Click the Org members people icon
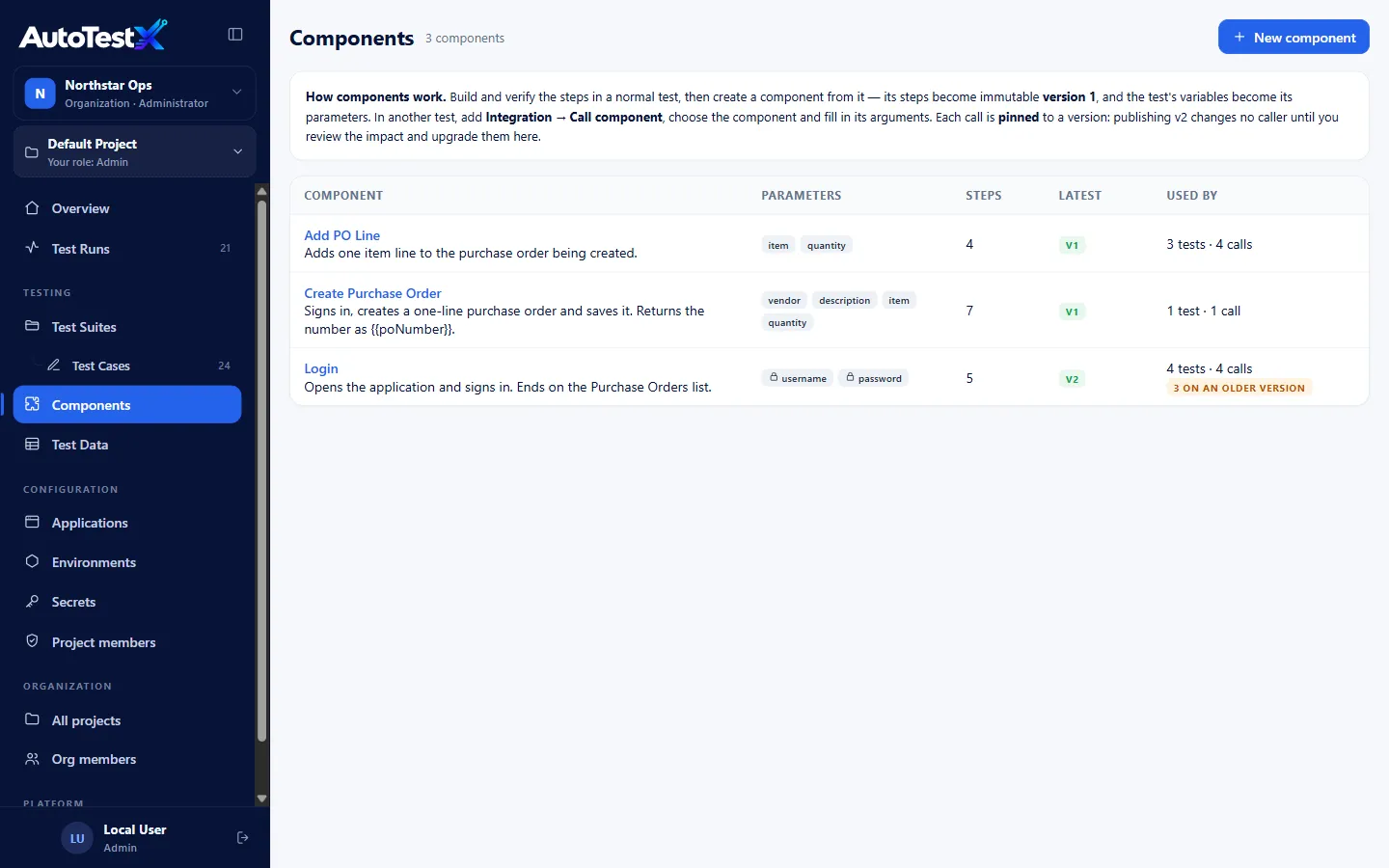Viewport: 1389px width, 868px height. [32, 759]
